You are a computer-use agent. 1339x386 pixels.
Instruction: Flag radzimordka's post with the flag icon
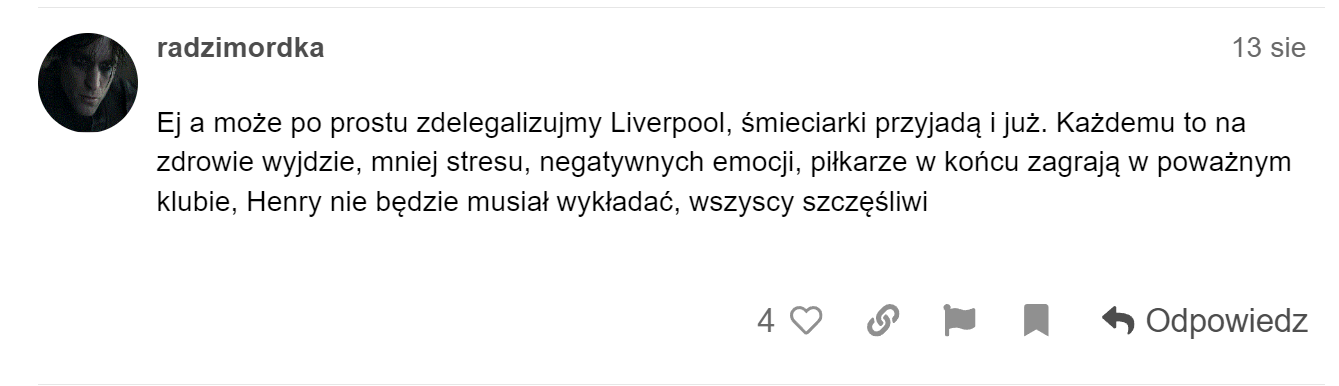(960, 321)
